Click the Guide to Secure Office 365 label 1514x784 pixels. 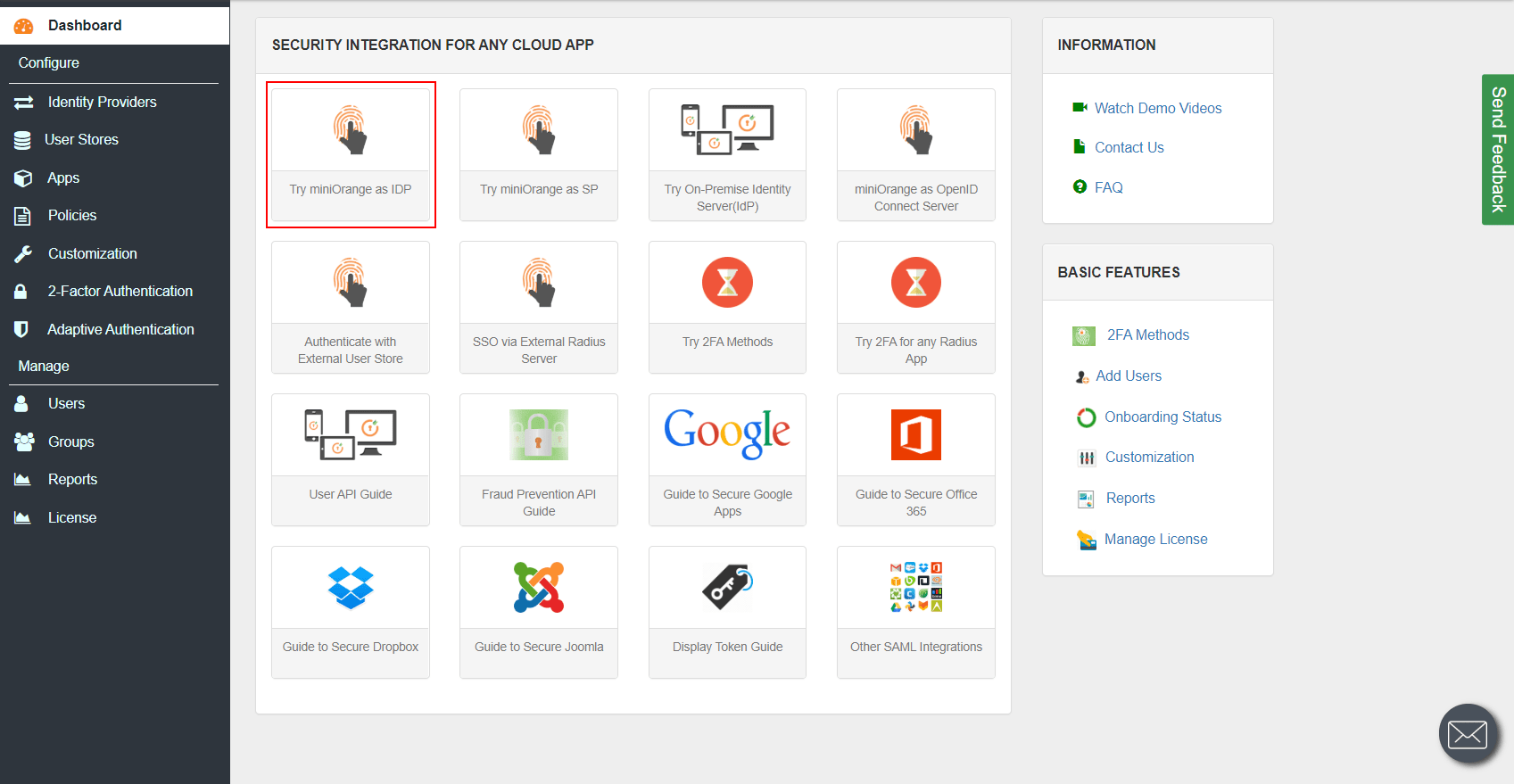tap(916, 502)
